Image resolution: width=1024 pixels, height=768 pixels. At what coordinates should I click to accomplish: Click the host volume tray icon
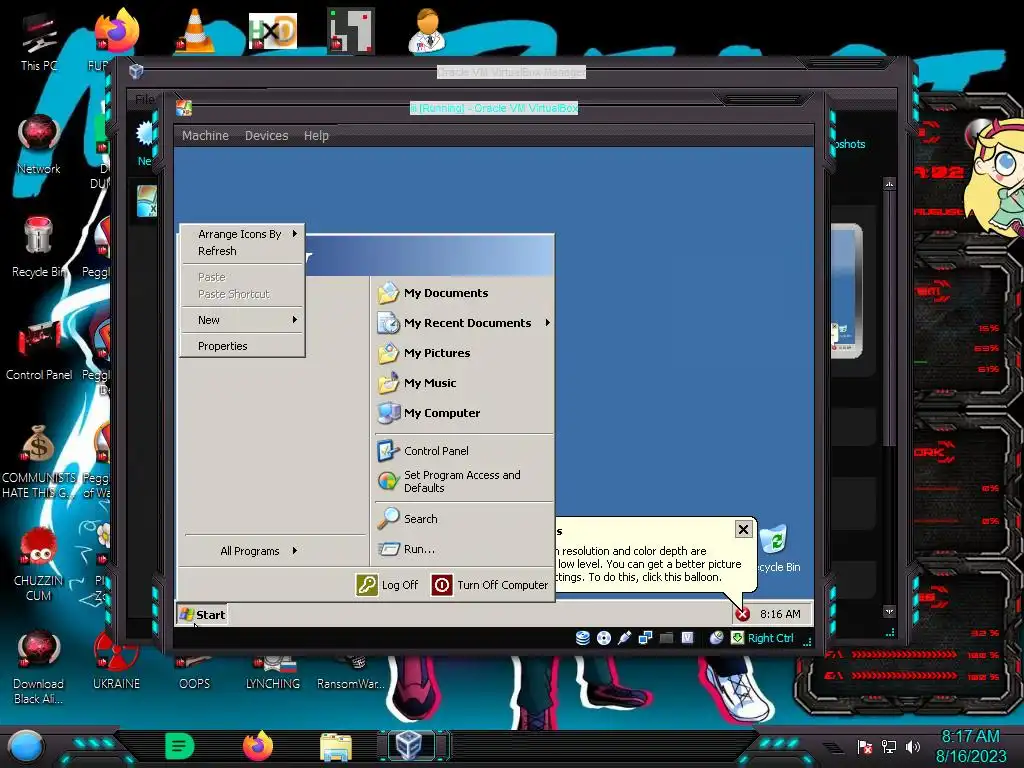[x=912, y=746]
